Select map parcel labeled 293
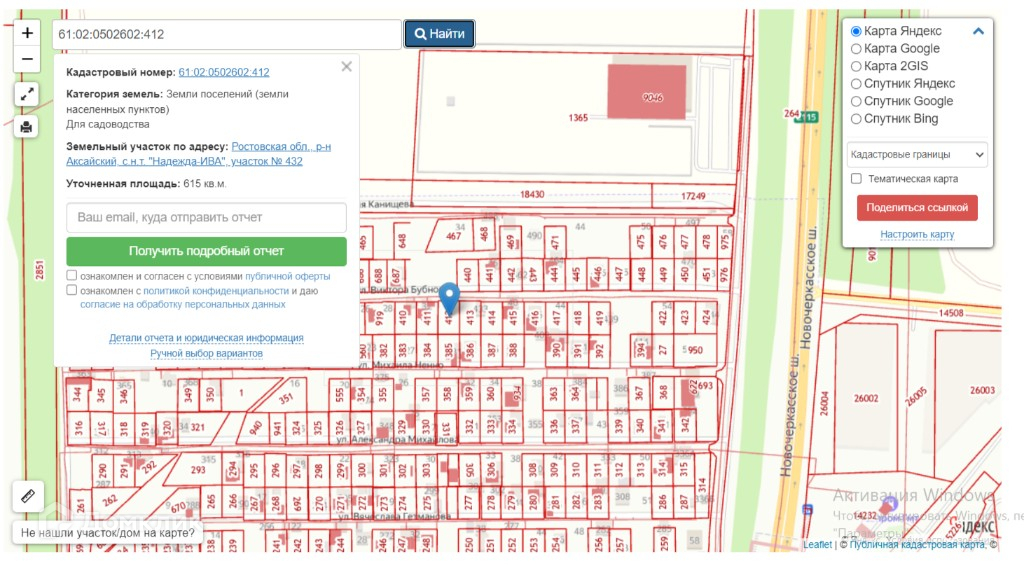The height and width of the screenshot is (565, 1024). (198, 470)
